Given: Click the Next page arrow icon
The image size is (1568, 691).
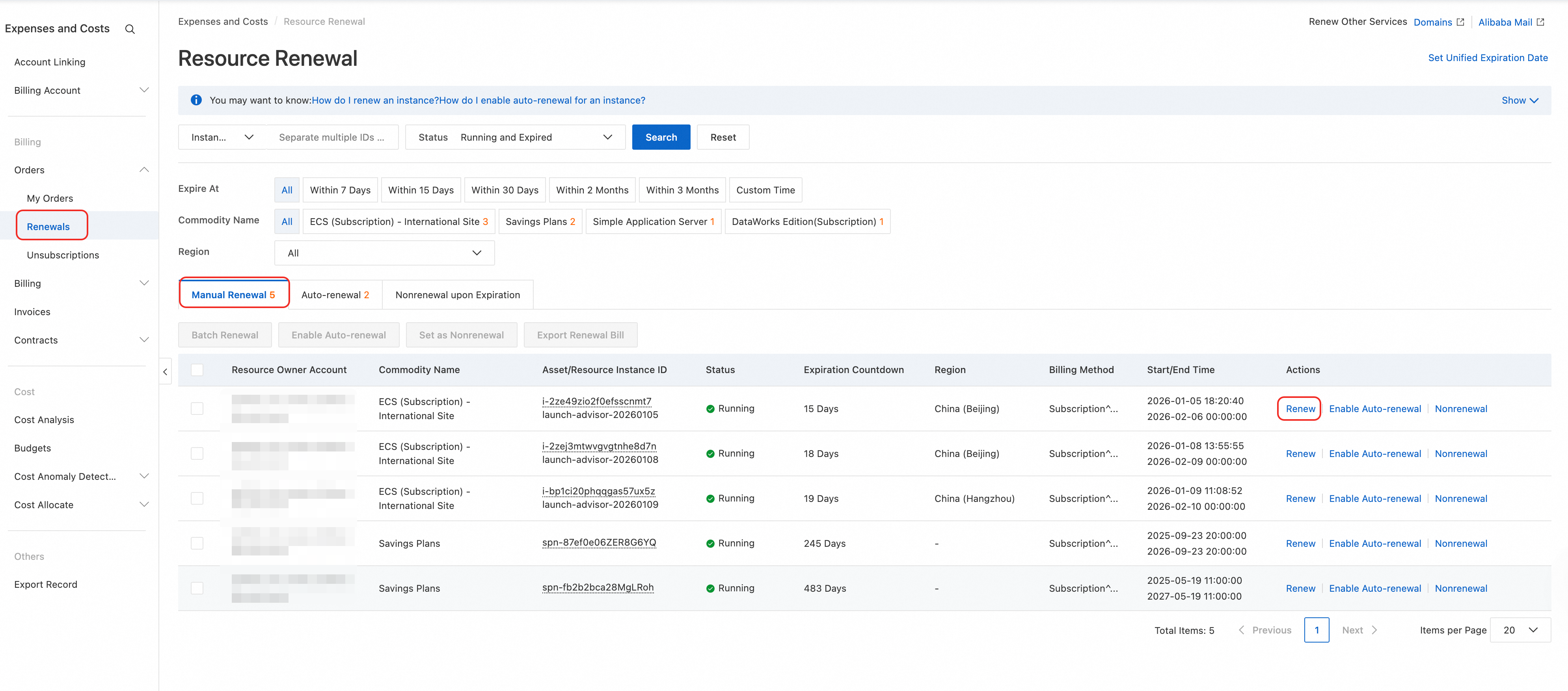Looking at the screenshot, I should coord(1374,630).
